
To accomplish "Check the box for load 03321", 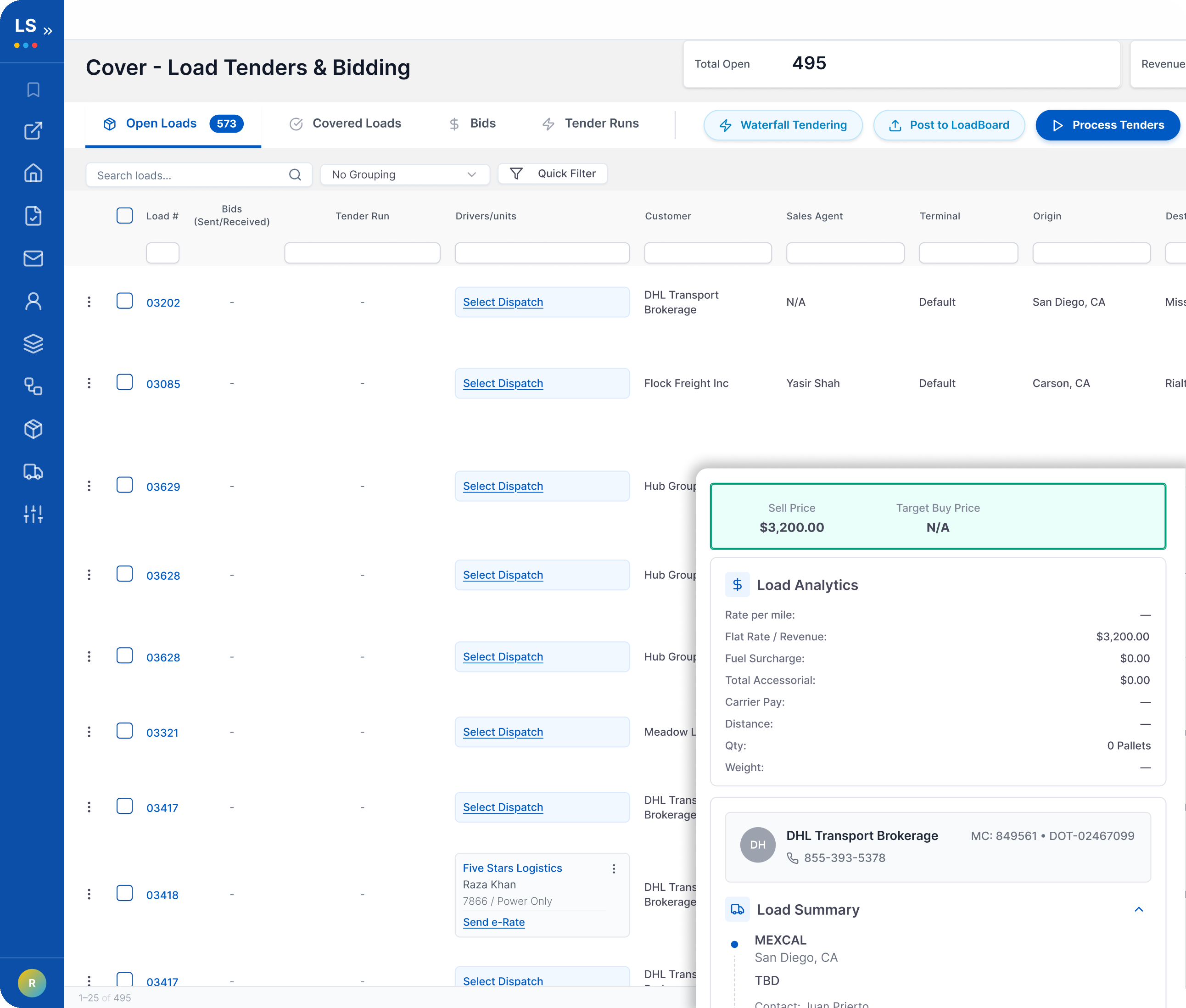I will tap(124, 731).
